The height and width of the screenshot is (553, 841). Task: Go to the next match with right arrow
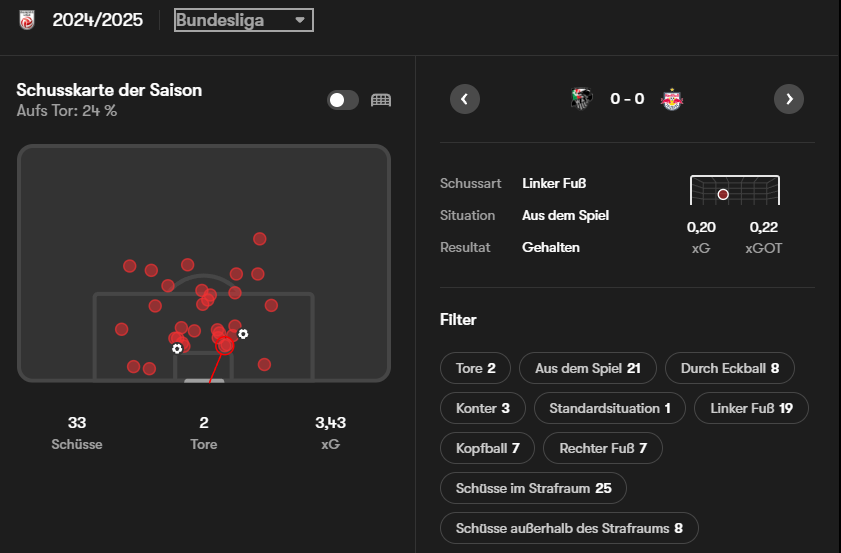[x=789, y=99]
